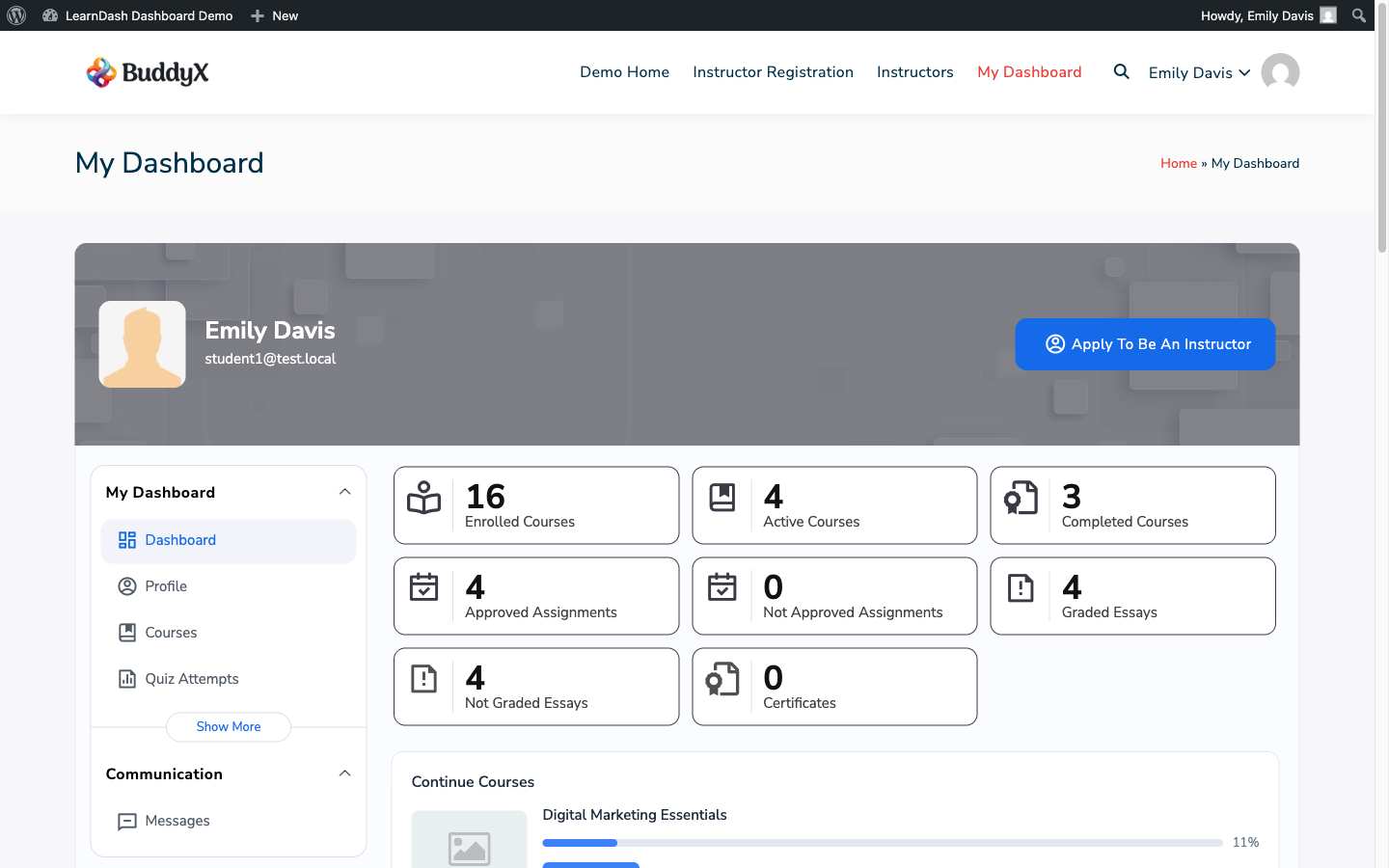Click the Profile person icon in sidebar
This screenshot has height=868, width=1389.
[127, 585]
